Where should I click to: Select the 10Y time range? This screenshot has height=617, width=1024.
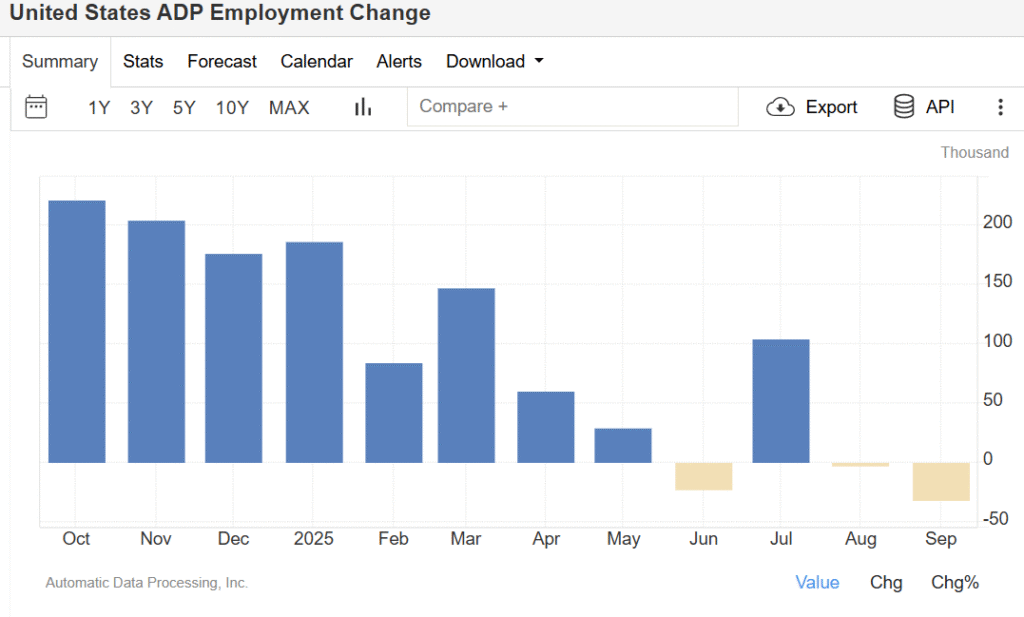pyautogui.click(x=232, y=108)
